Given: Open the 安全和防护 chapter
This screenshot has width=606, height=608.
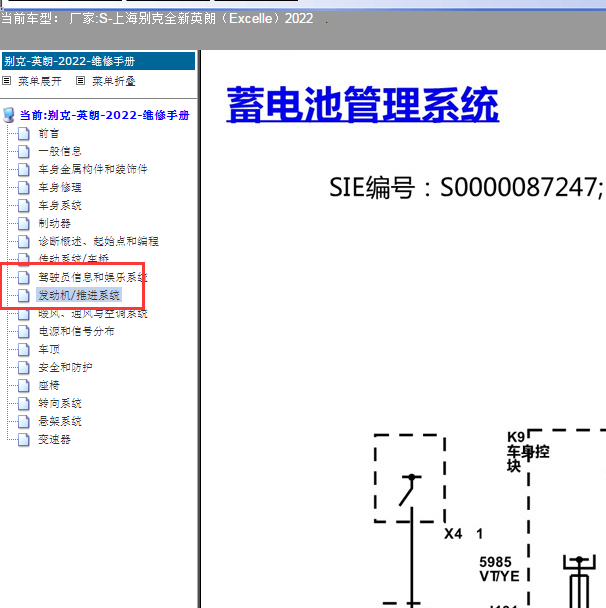Looking at the screenshot, I should [65, 368].
